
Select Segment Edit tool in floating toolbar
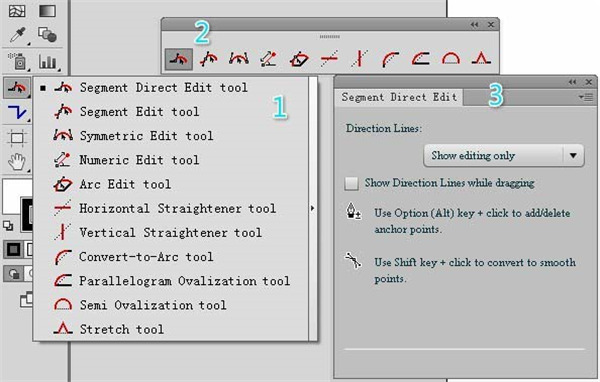[x=209, y=59]
